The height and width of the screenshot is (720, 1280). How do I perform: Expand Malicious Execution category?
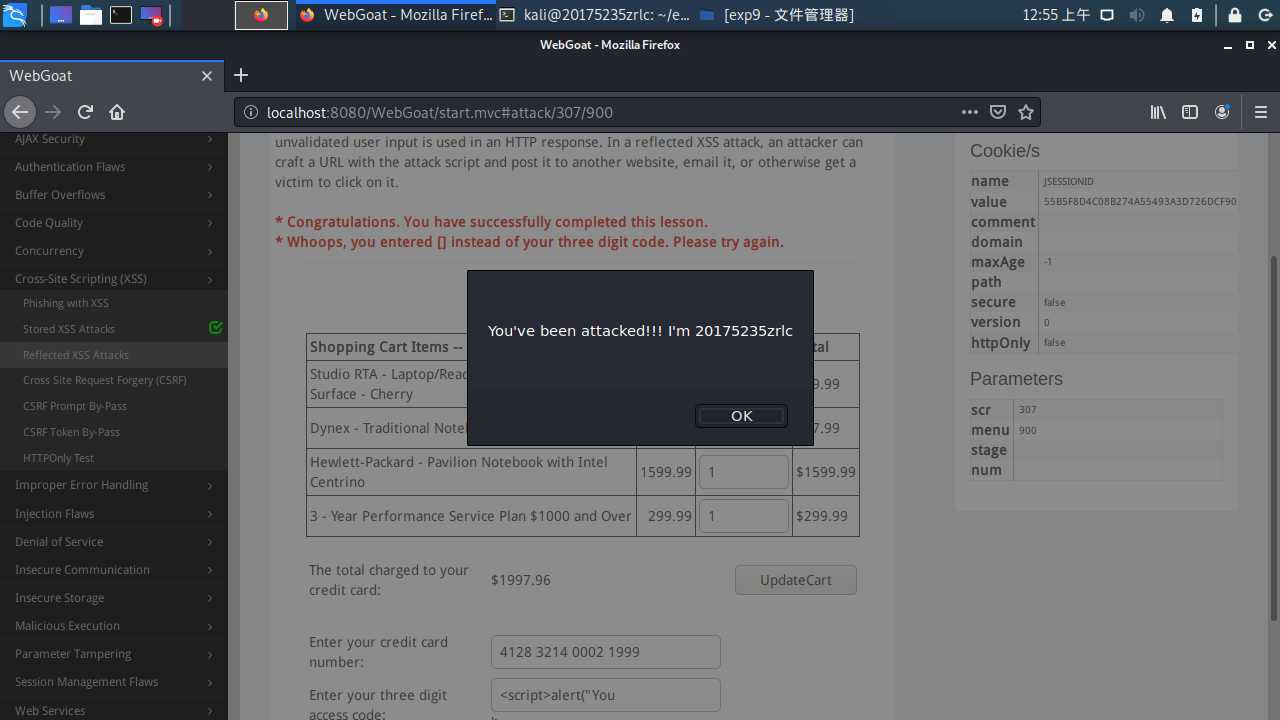[x=114, y=626]
